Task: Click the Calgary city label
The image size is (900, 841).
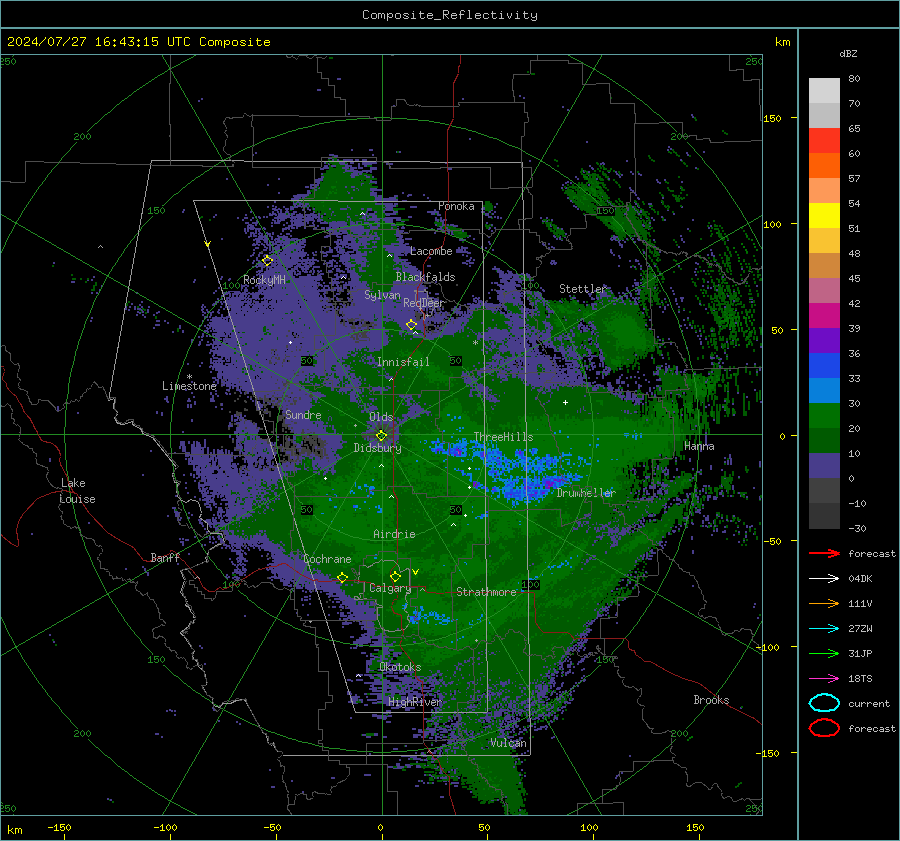Action: (x=390, y=588)
